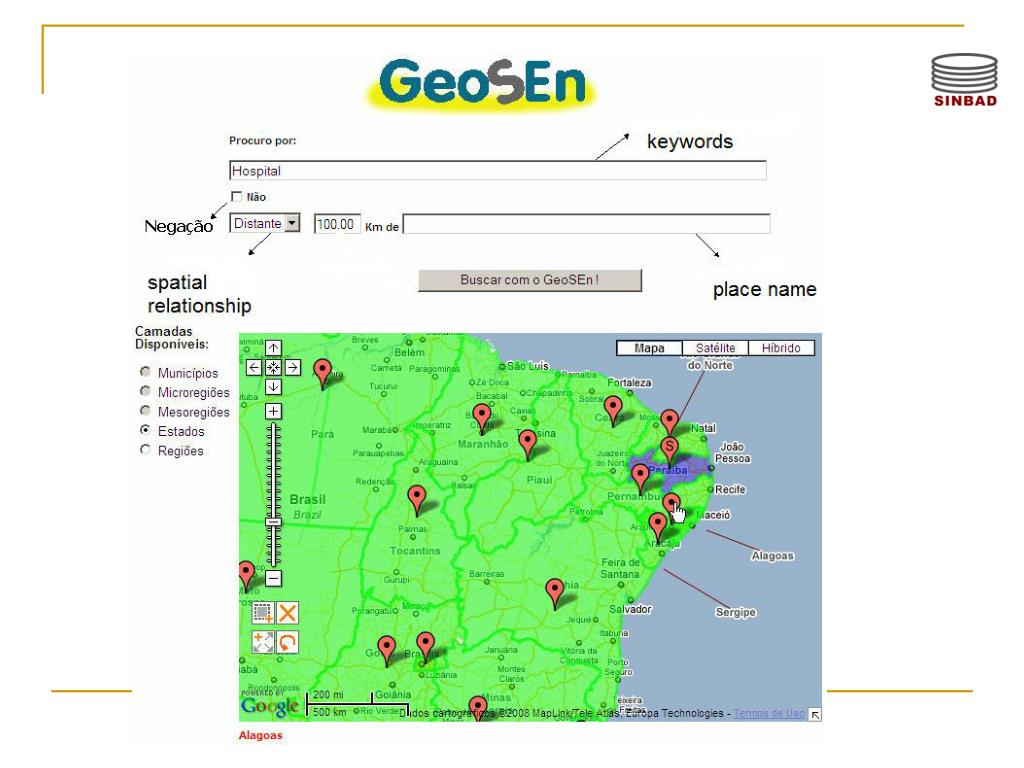
Task: Click the GeoSEn logo
Action: pos(482,84)
